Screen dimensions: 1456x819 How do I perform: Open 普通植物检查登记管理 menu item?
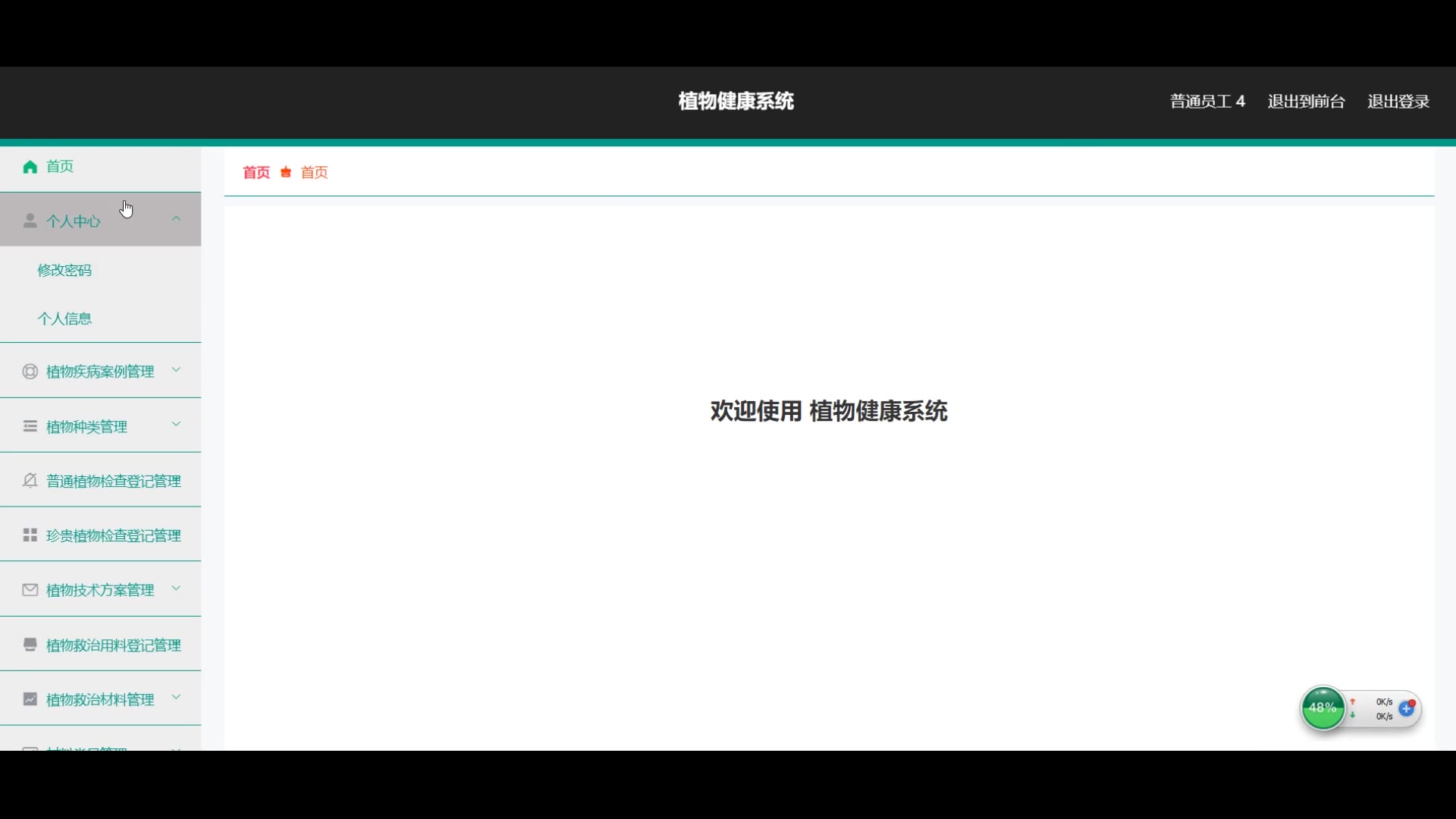coord(100,481)
